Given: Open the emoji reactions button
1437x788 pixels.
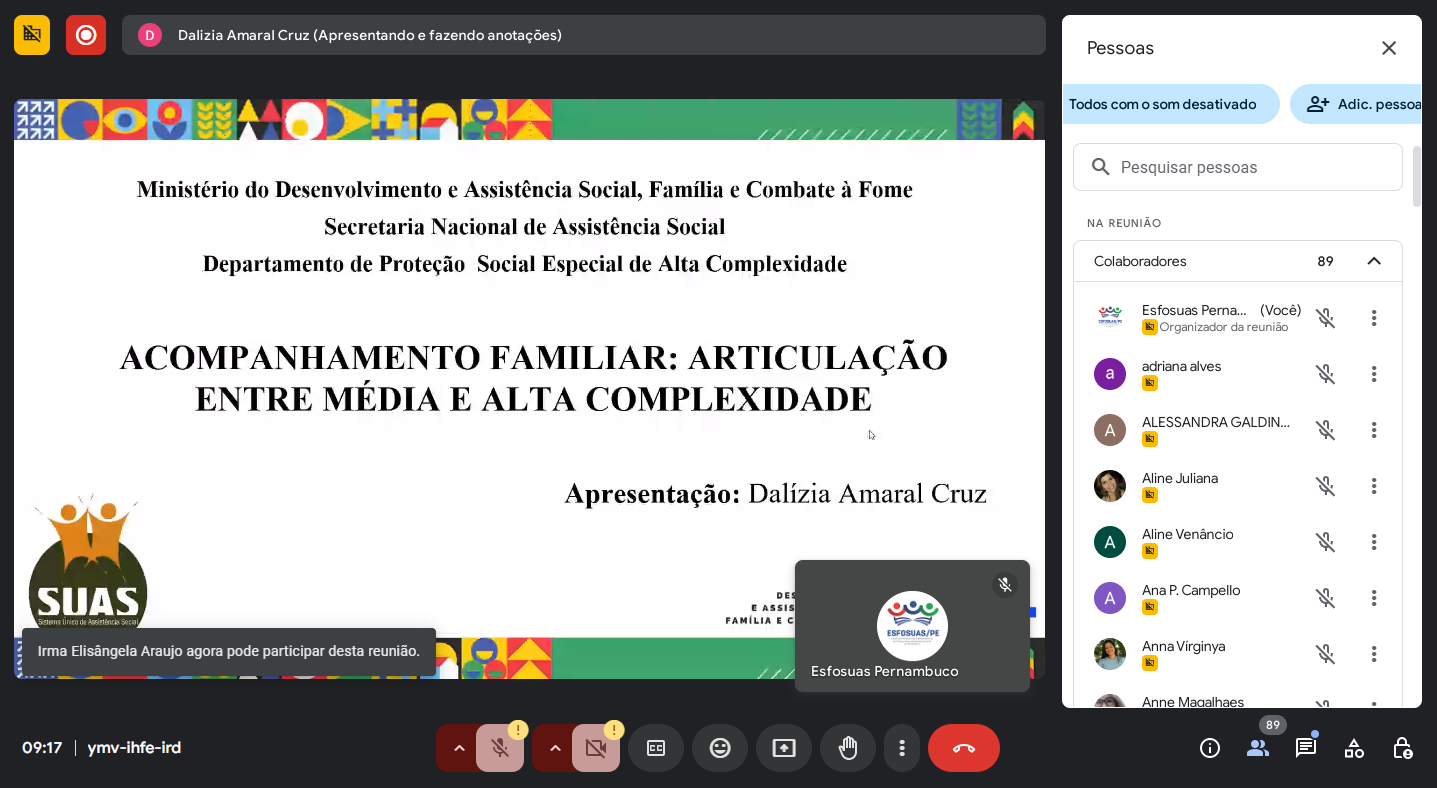Looking at the screenshot, I should point(720,748).
